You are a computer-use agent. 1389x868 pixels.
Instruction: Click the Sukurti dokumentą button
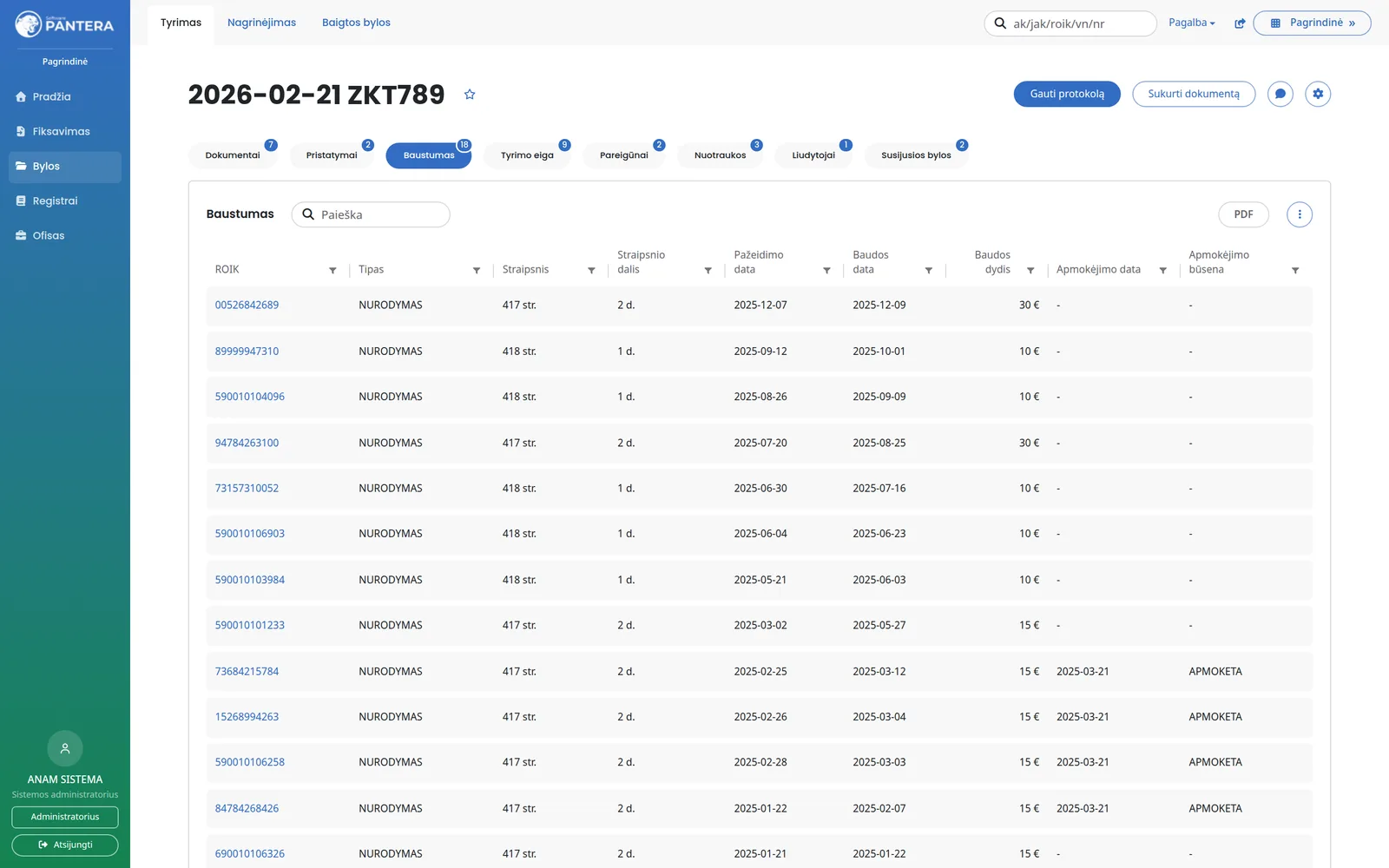point(1194,94)
